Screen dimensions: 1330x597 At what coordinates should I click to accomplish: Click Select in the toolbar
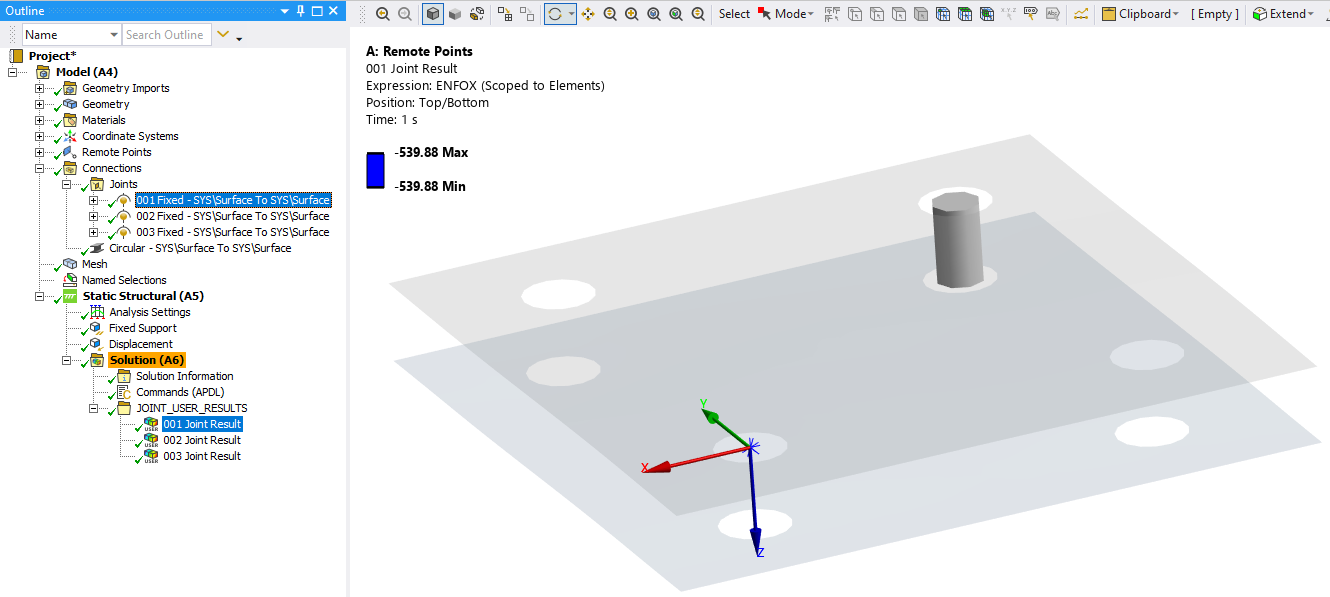click(x=734, y=14)
